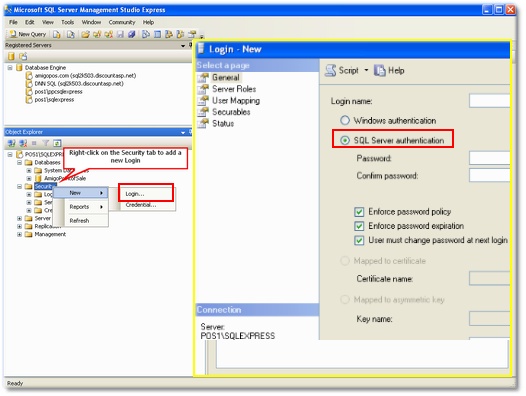Choose Reports in the context menu

(x=81, y=207)
